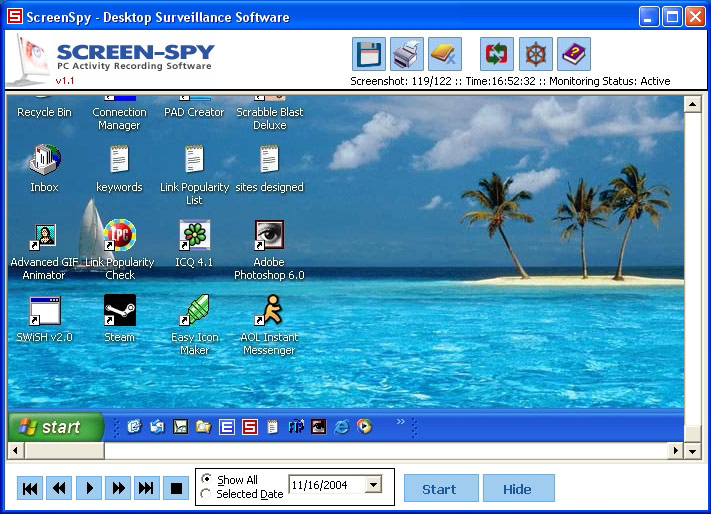This screenshot has width=711, height=514.
Task: Click the Connection Manager label
Action: tap(119, 118)
